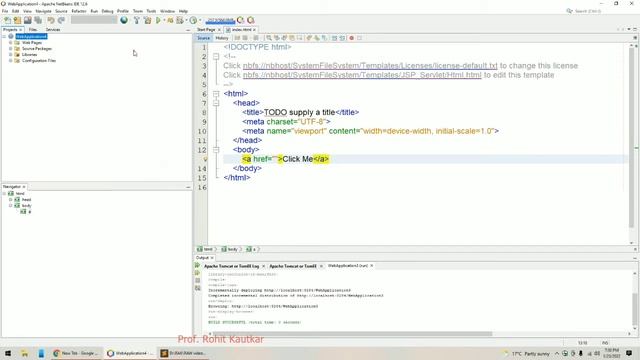Click the Clean and Build icon
The width and height of the screenshot is (640, 360).
coord(147,20)
